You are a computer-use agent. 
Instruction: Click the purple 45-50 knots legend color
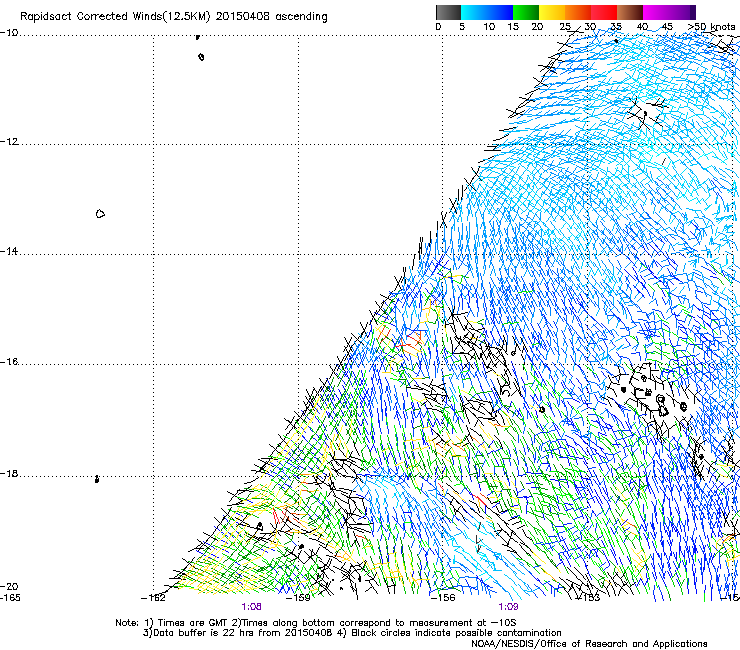click(x=682, y=12)
